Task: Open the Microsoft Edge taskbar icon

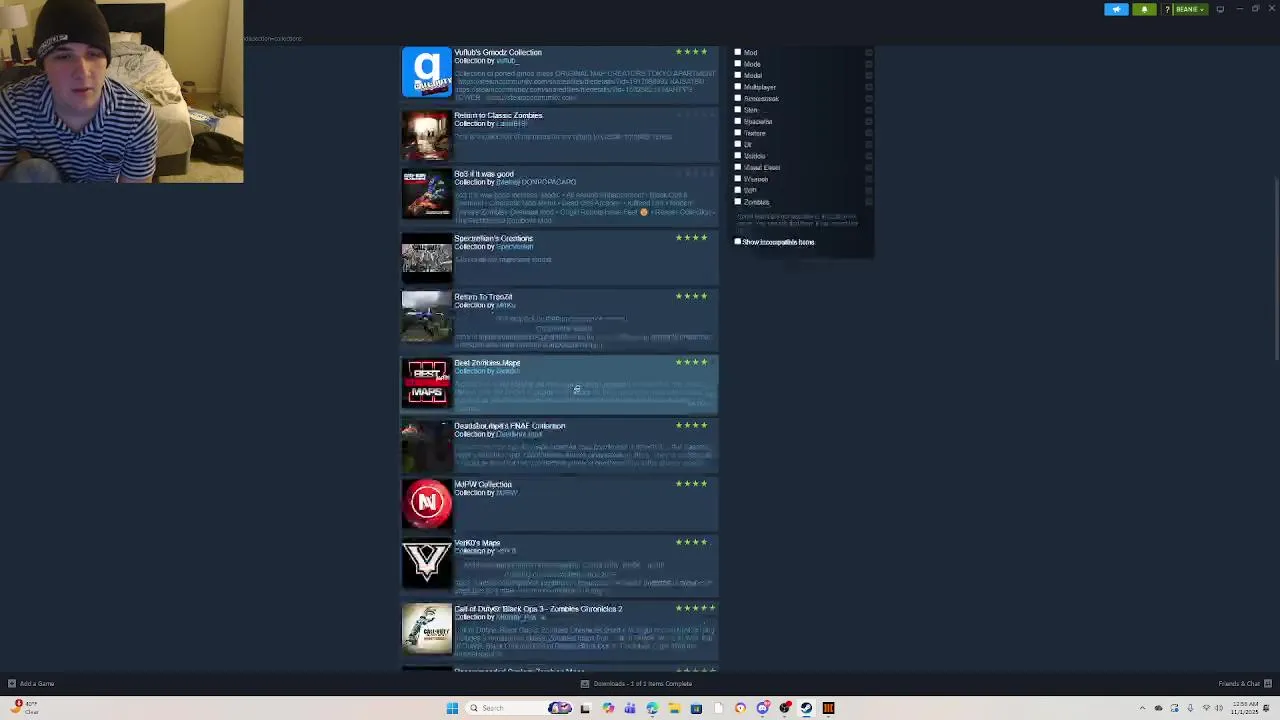Action: point(652,708)
